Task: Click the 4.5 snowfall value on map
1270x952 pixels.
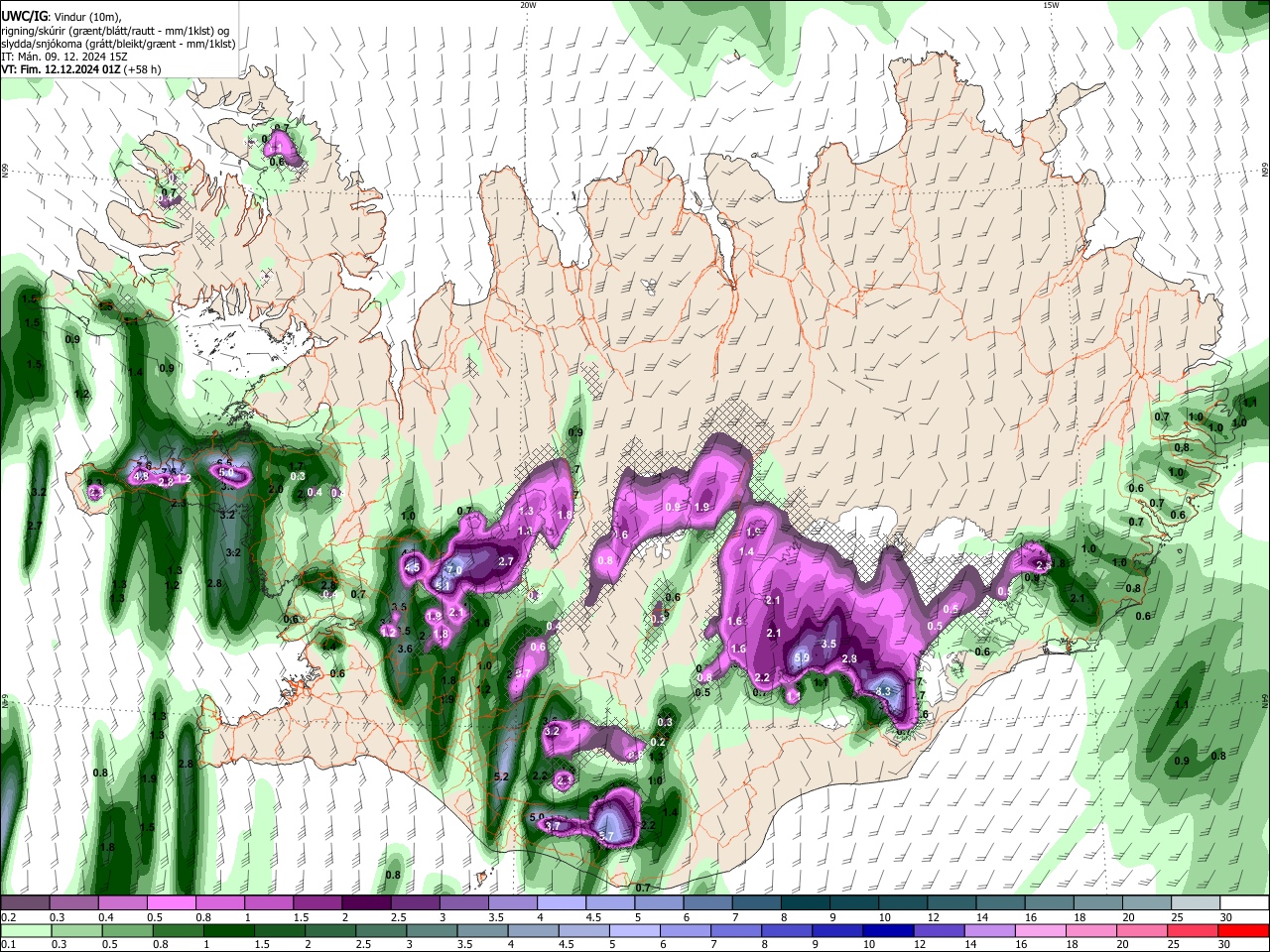Action: coord(414,568)
